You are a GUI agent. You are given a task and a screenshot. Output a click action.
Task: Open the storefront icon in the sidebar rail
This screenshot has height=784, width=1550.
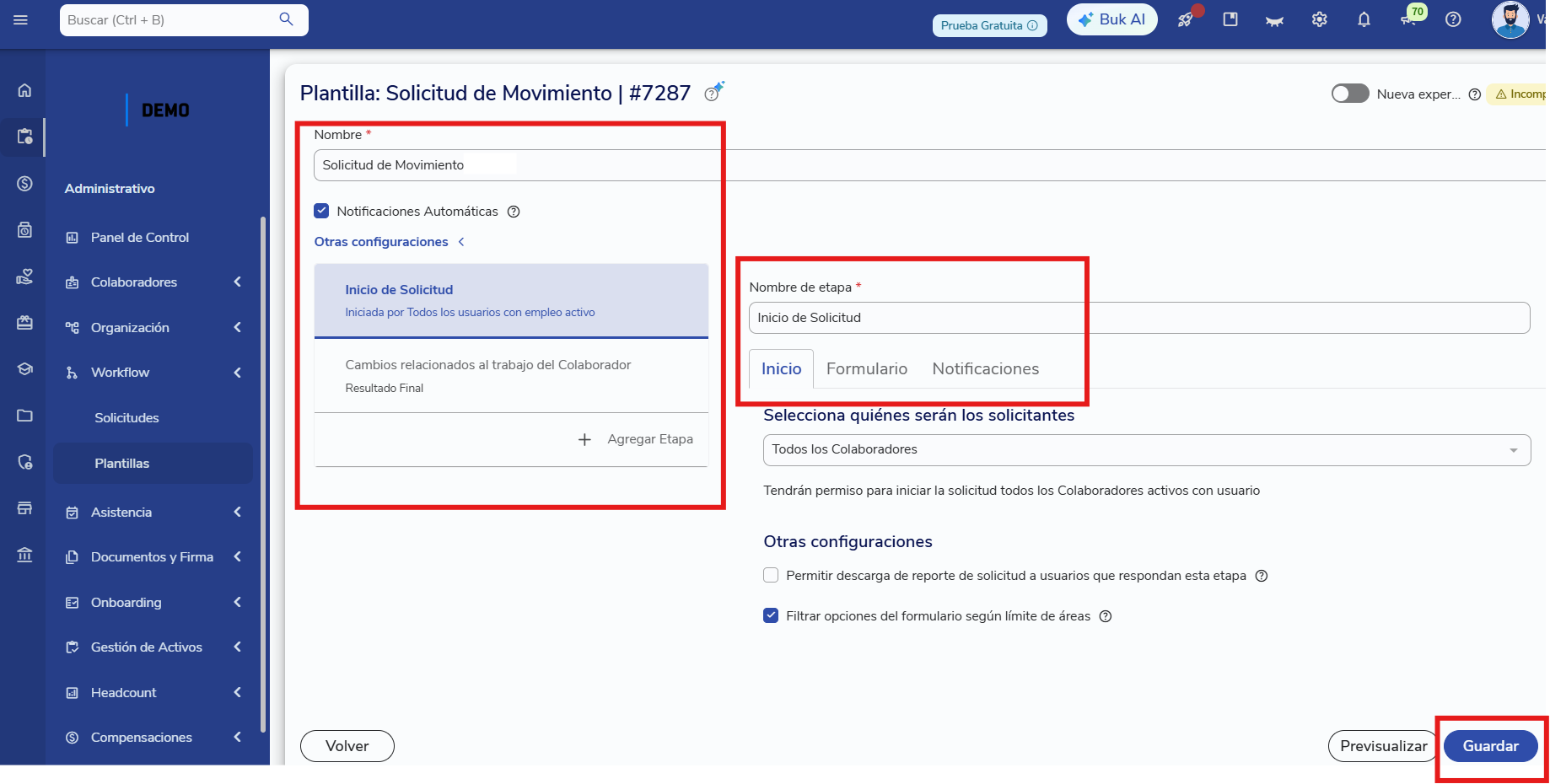point(25,508)
